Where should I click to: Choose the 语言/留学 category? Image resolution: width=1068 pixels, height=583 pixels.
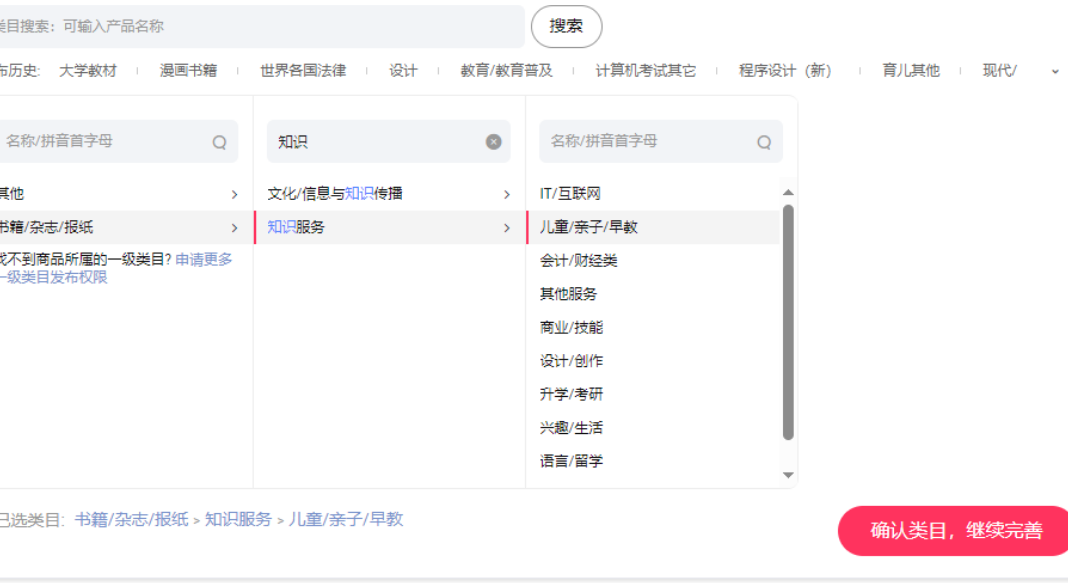pos(572,461)
